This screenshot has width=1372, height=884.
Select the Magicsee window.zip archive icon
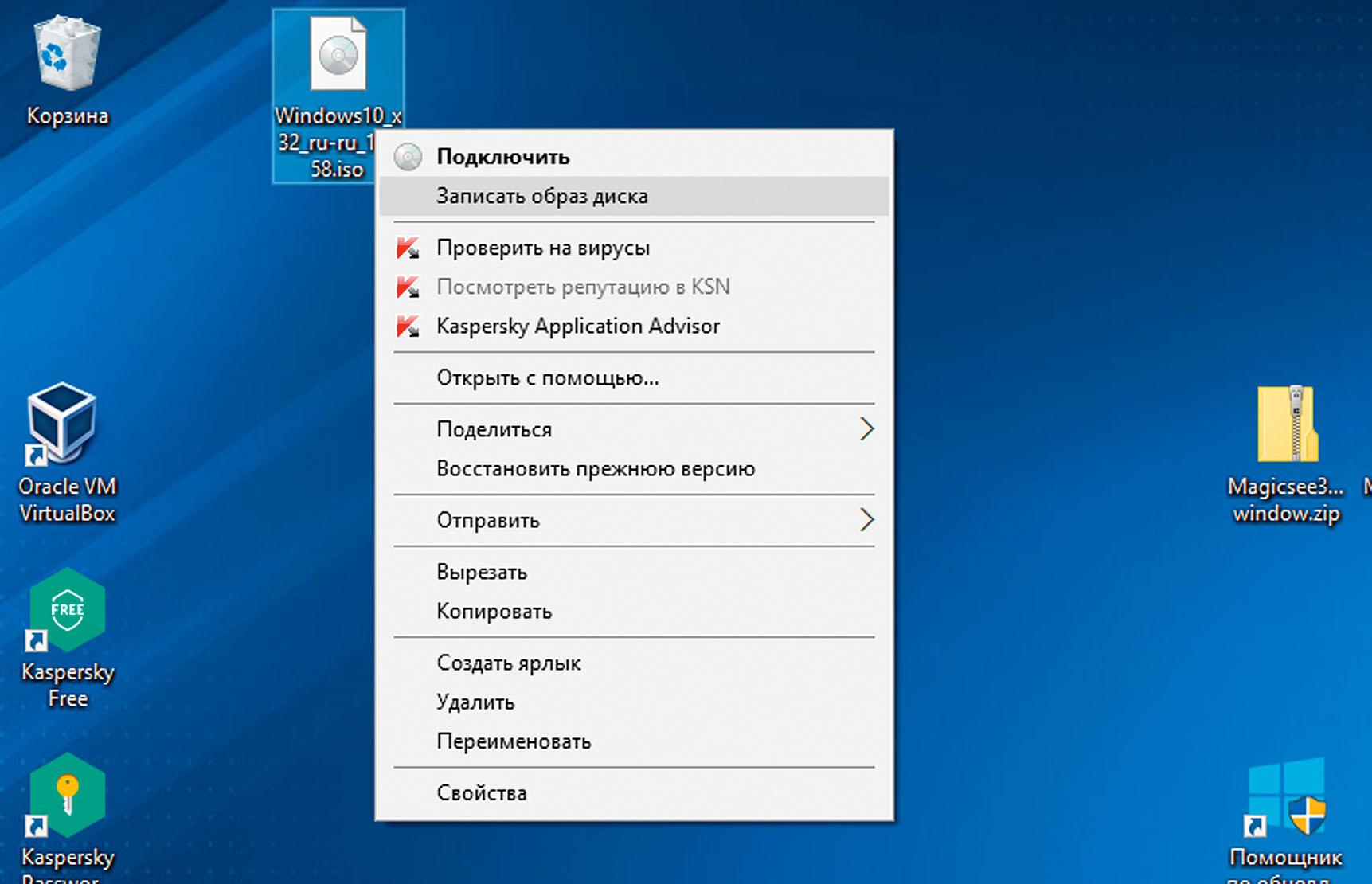coord(1286,425)
